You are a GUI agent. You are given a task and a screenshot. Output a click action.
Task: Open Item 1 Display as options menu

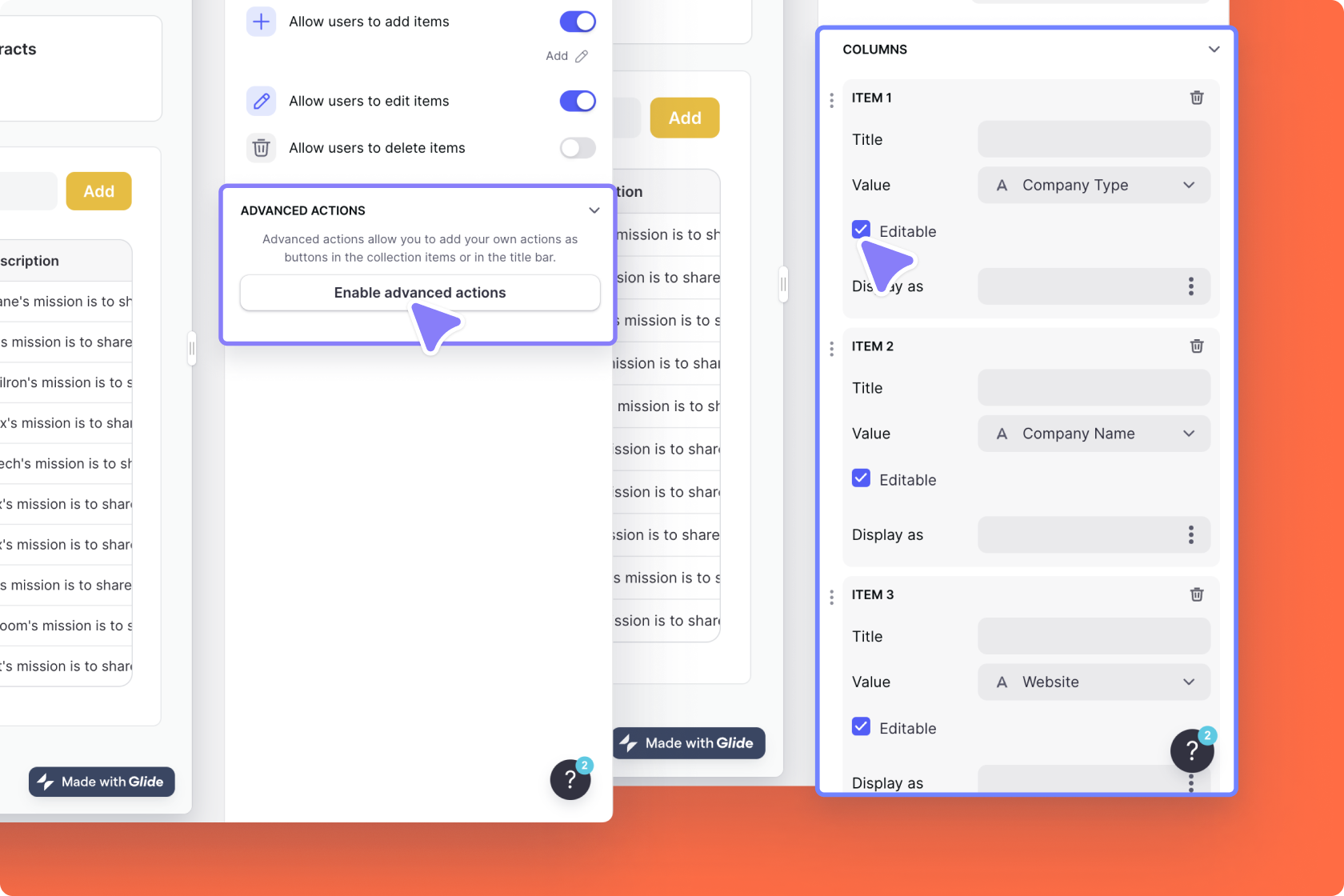point(1191,286)
